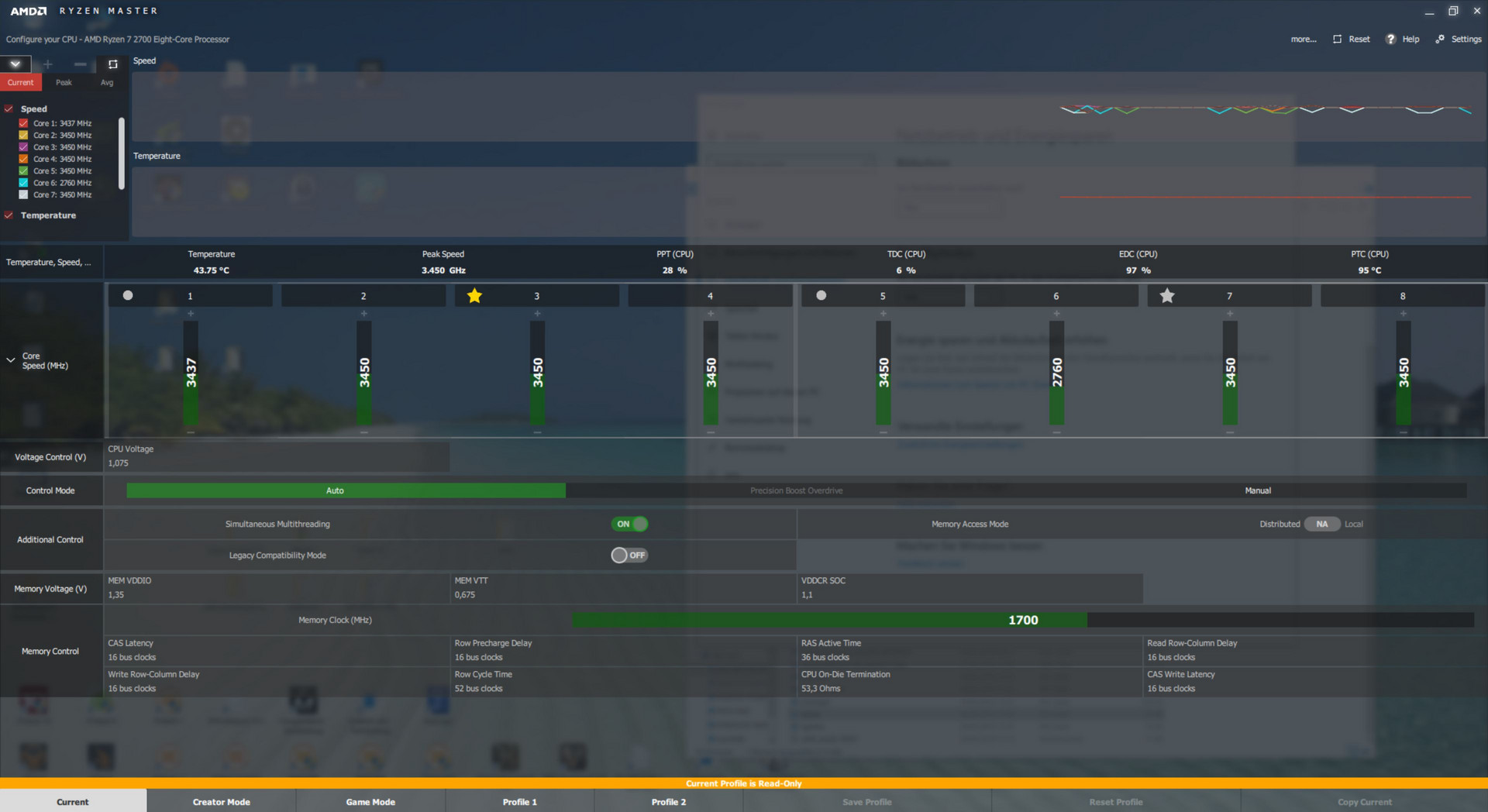Increase core 2 speed with plus icon
This screenshot has height=812, width=1488.
coord(364,314)
